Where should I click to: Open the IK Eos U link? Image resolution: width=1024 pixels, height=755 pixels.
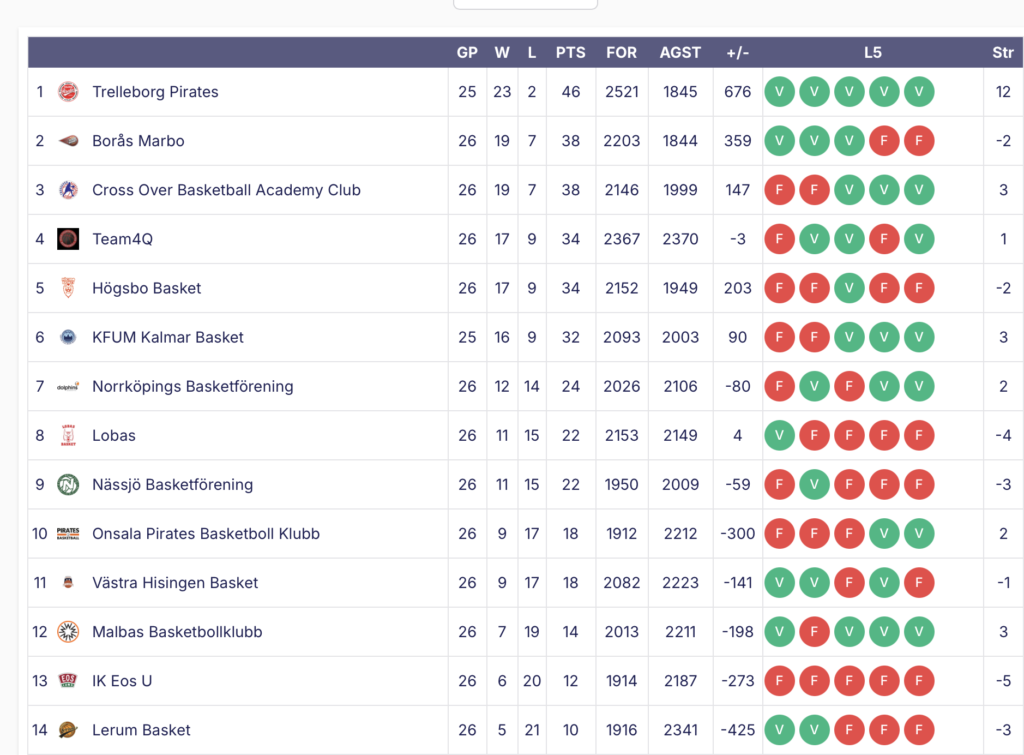tap(122, 681)
